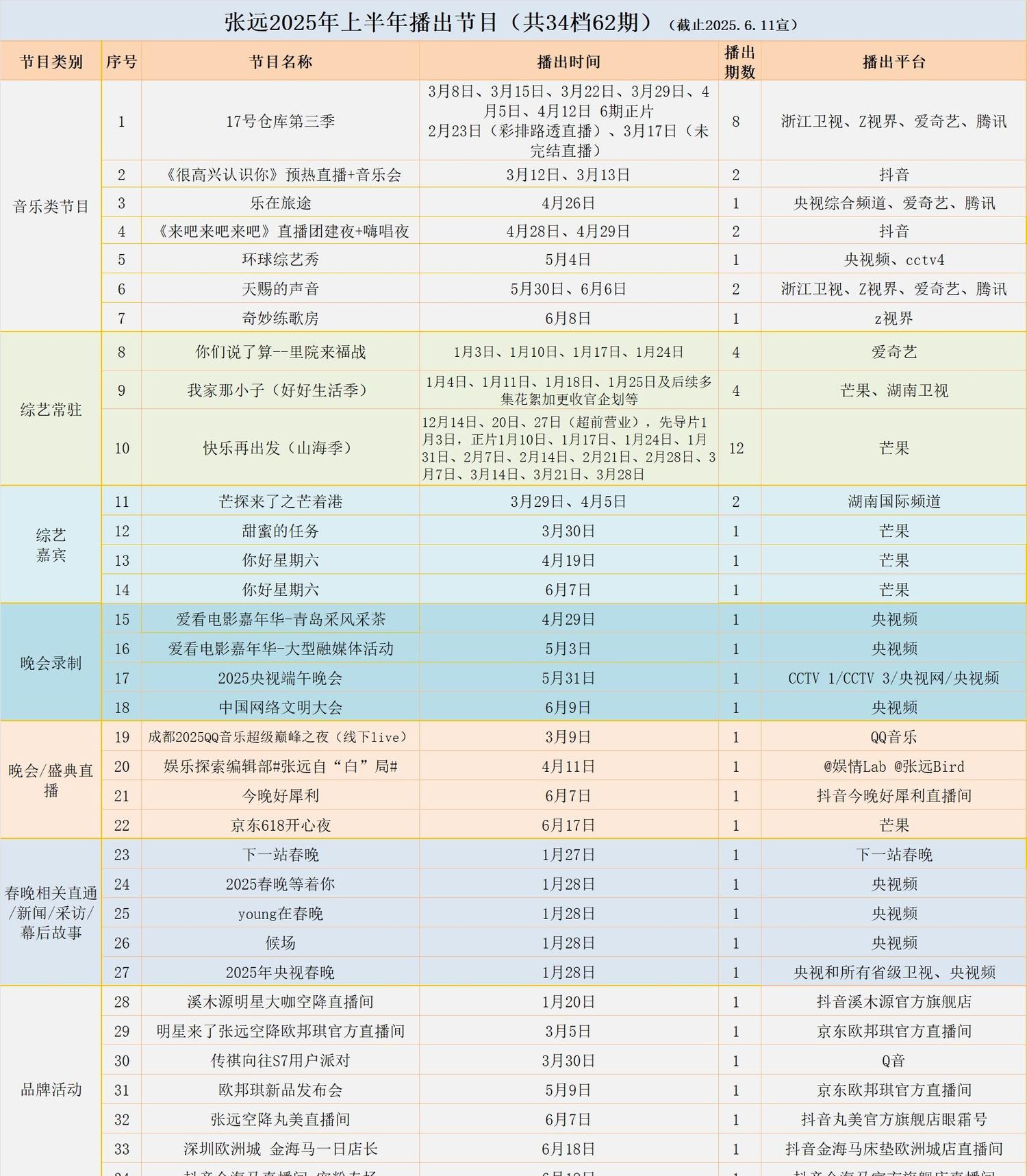Viewport: 1027px width, 1176px height.
Task: Click 明星来了张远空降欧邦琪官方直播间 cell
Action: coord(281,1031)
